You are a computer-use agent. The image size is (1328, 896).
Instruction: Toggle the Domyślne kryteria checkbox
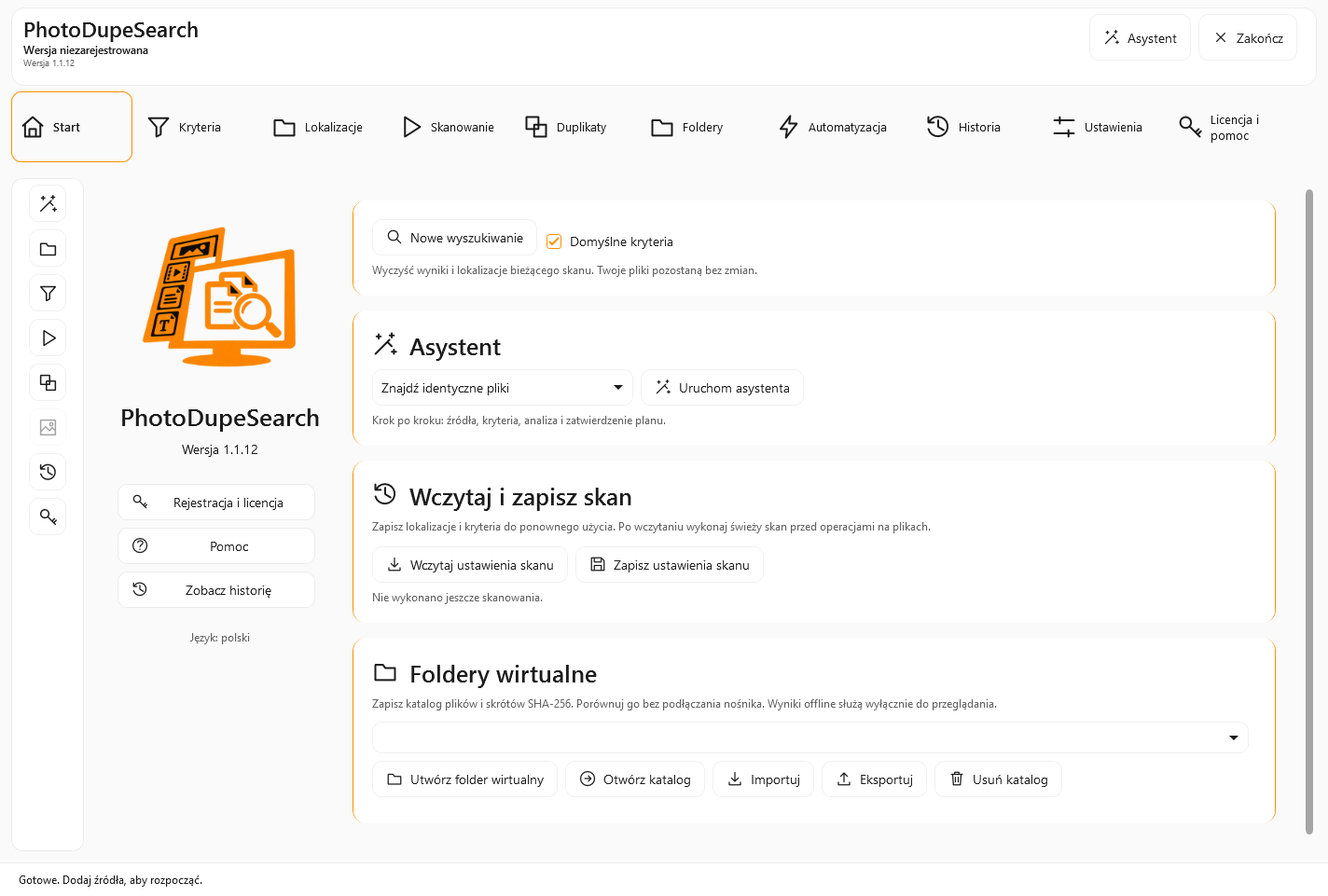554,241
